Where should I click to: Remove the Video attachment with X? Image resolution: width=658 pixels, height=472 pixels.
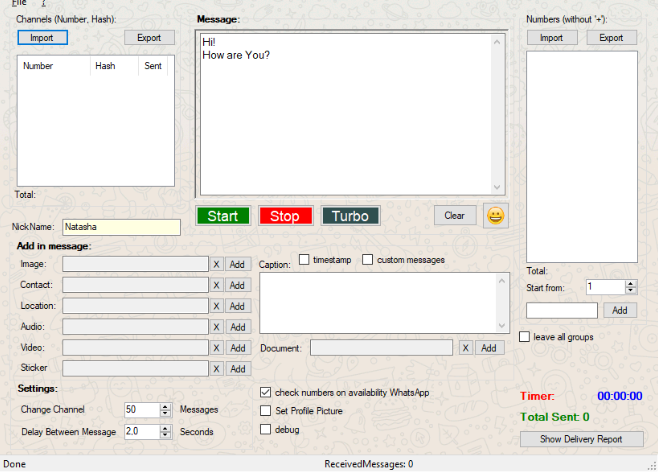(216, 348)
